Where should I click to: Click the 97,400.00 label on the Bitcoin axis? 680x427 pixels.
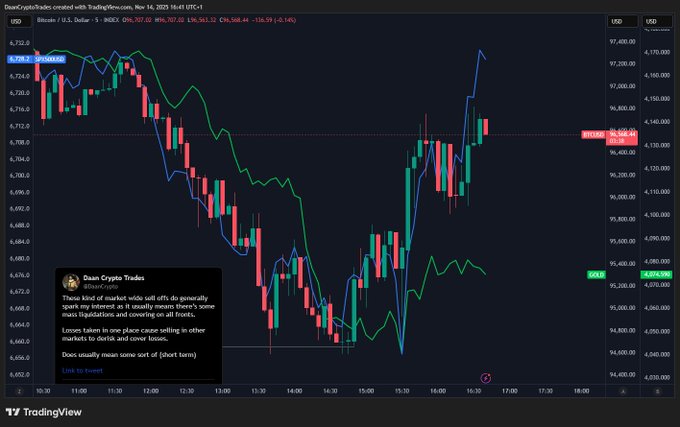tap(622, 42)
